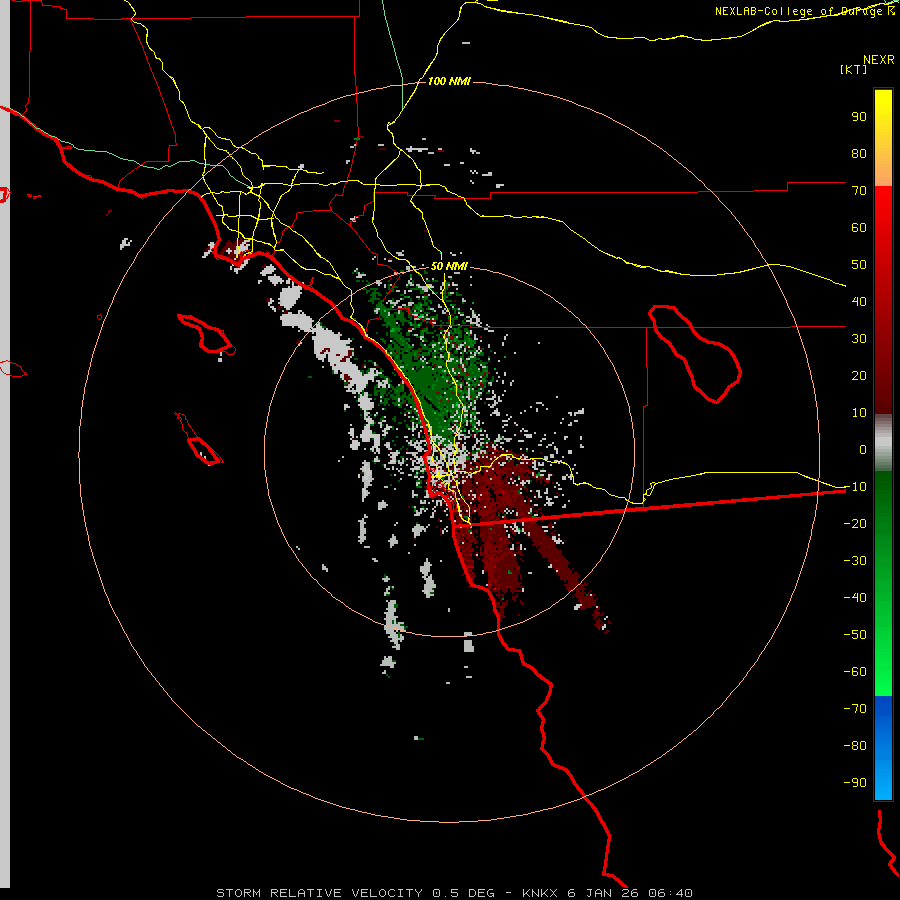Click the STORM RELATIVE VELOCITY caption text

pyautogui.click(x=319, y=893)
